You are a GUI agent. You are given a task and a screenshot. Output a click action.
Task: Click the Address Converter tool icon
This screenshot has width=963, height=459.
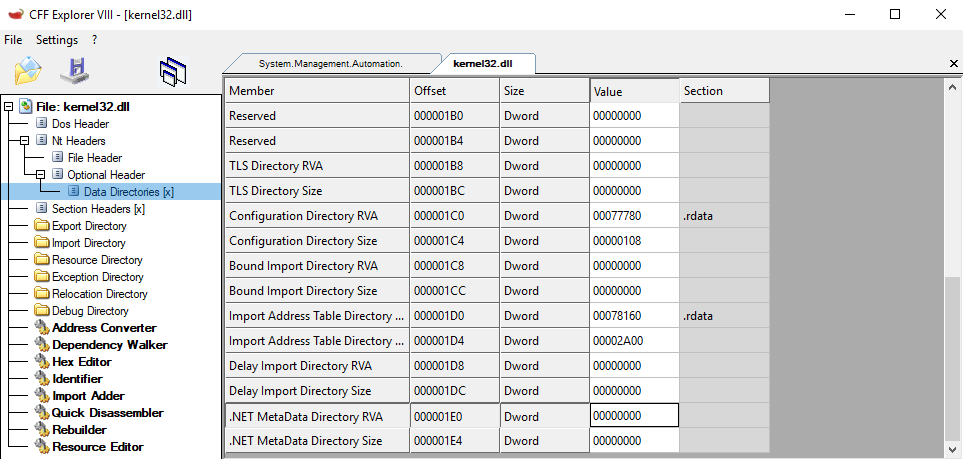click(42, 328)
